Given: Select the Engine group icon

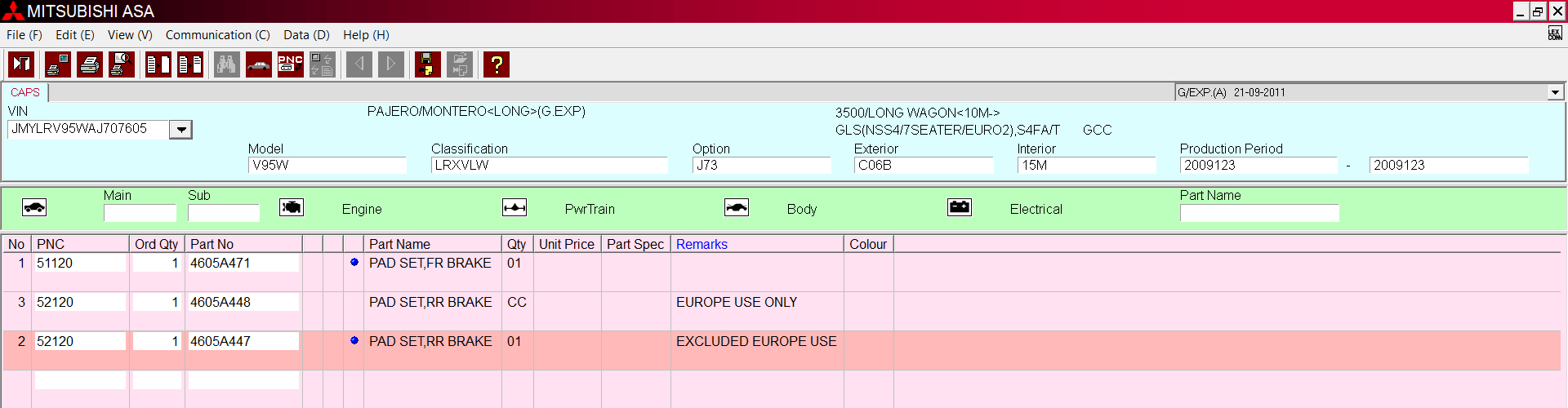Looking at the screenshot, I should 292,208.
